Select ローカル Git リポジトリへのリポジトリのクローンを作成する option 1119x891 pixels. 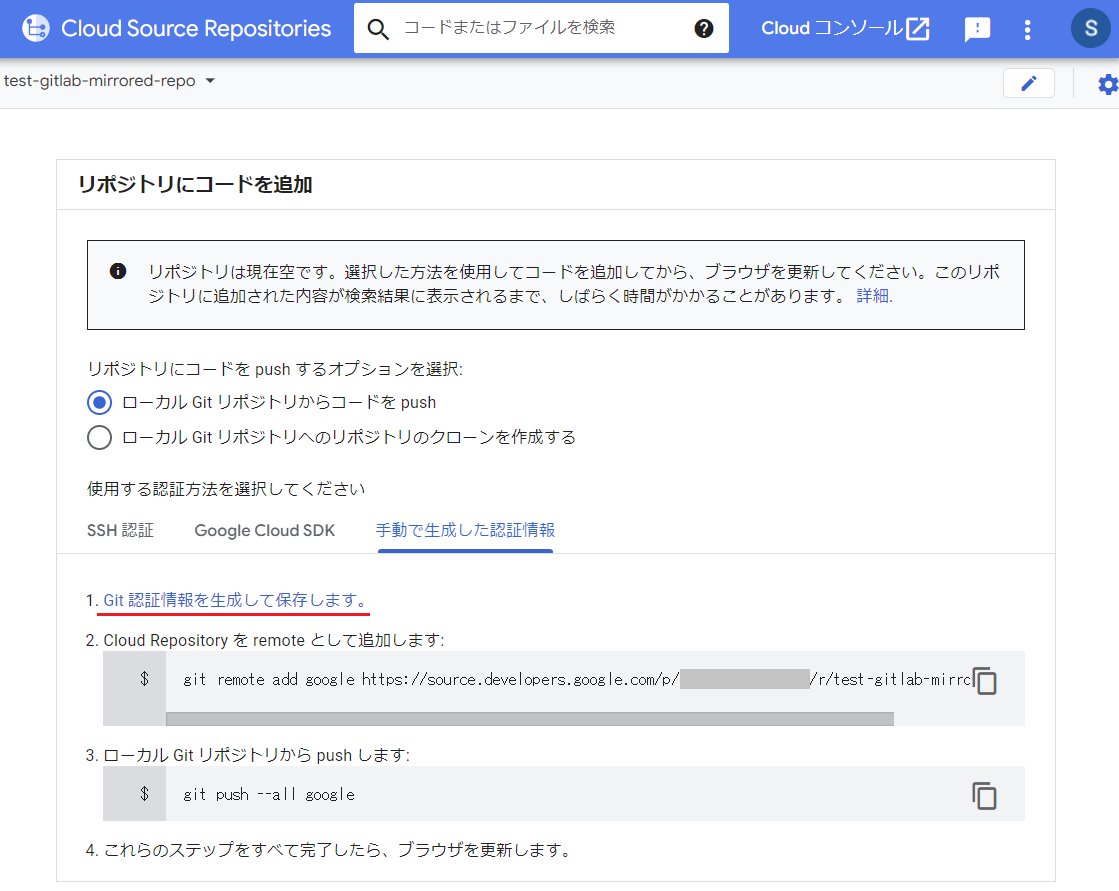[98, 437]
